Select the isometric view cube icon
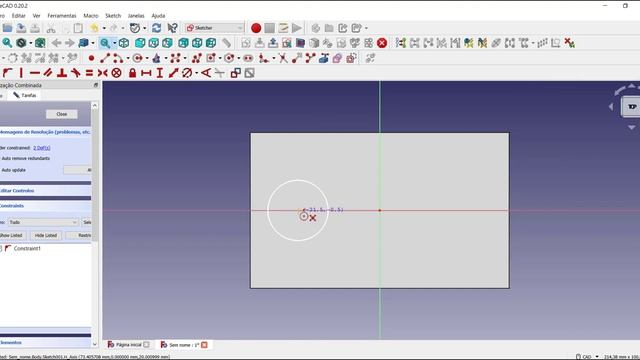Viewport: 640px width, 360px height. 124,43
